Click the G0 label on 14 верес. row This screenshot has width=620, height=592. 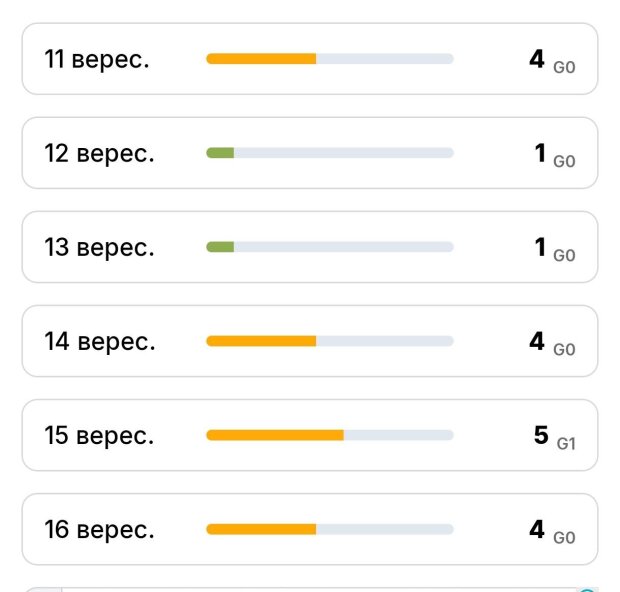pos(564,350)
